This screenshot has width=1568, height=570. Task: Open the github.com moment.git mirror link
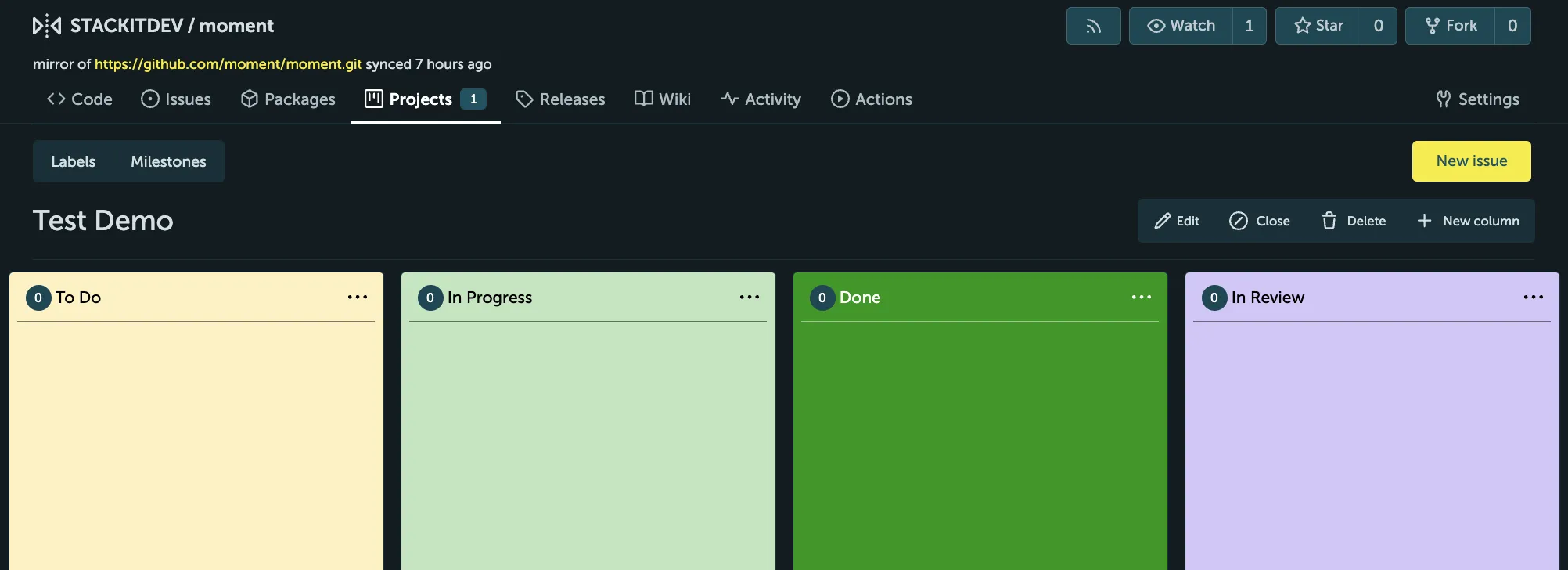tap(228, 64)
